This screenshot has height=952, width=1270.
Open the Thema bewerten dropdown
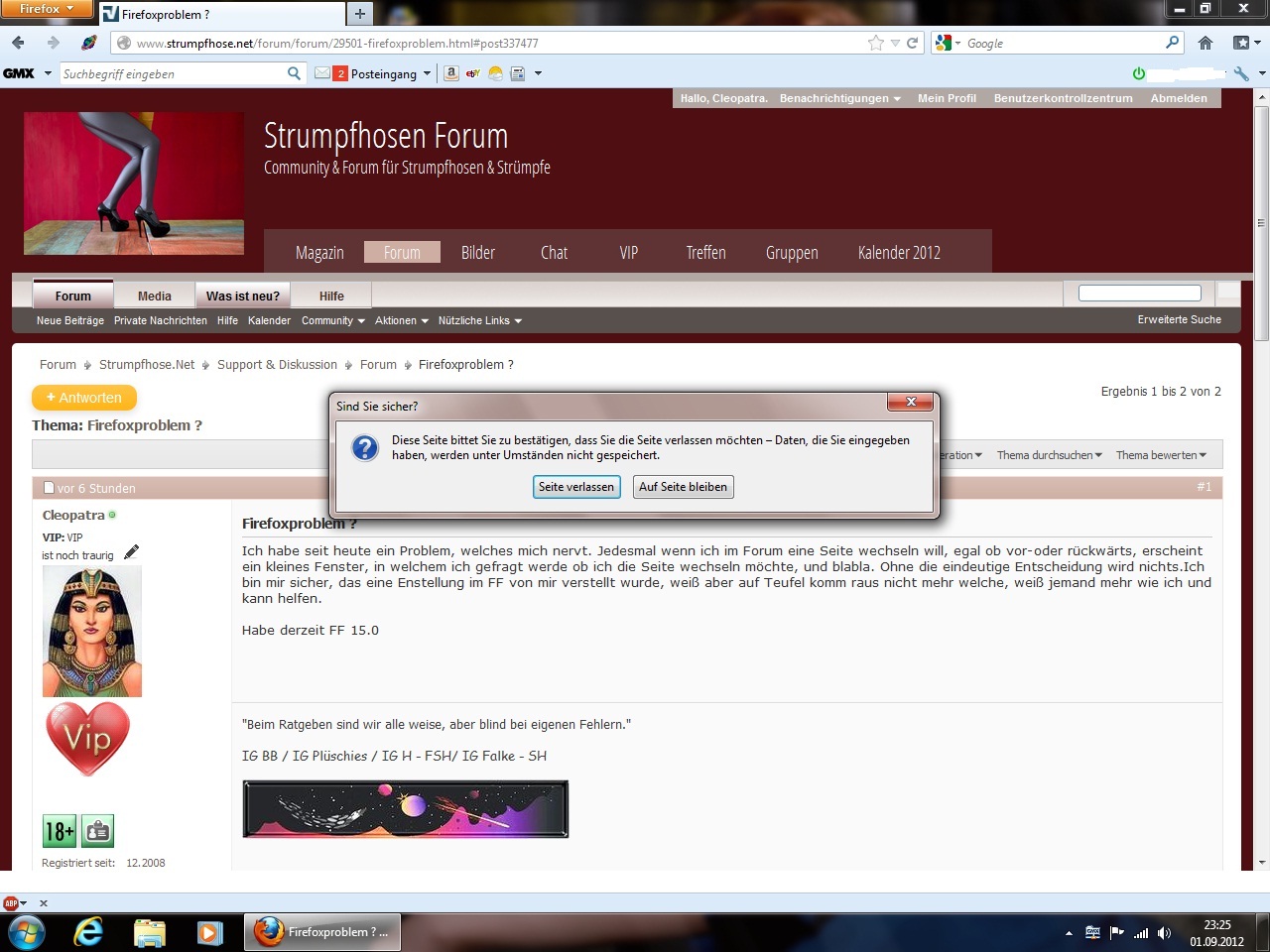1161,455
